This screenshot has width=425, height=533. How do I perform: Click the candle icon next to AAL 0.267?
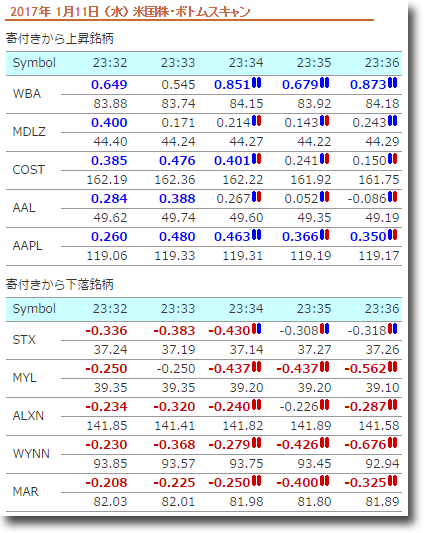(x=256, y=197)
